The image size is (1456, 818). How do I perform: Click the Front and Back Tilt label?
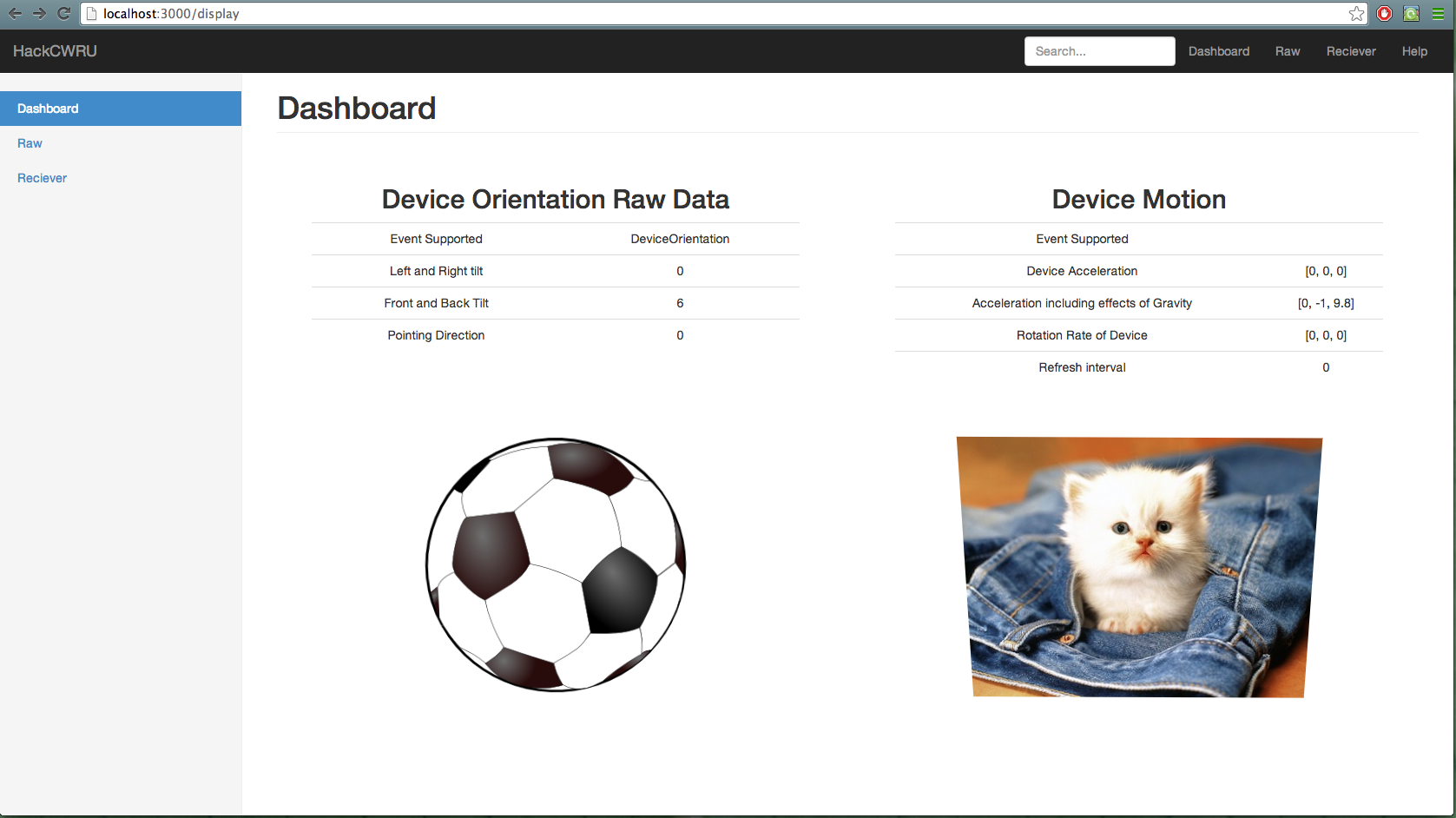[436, 303]
